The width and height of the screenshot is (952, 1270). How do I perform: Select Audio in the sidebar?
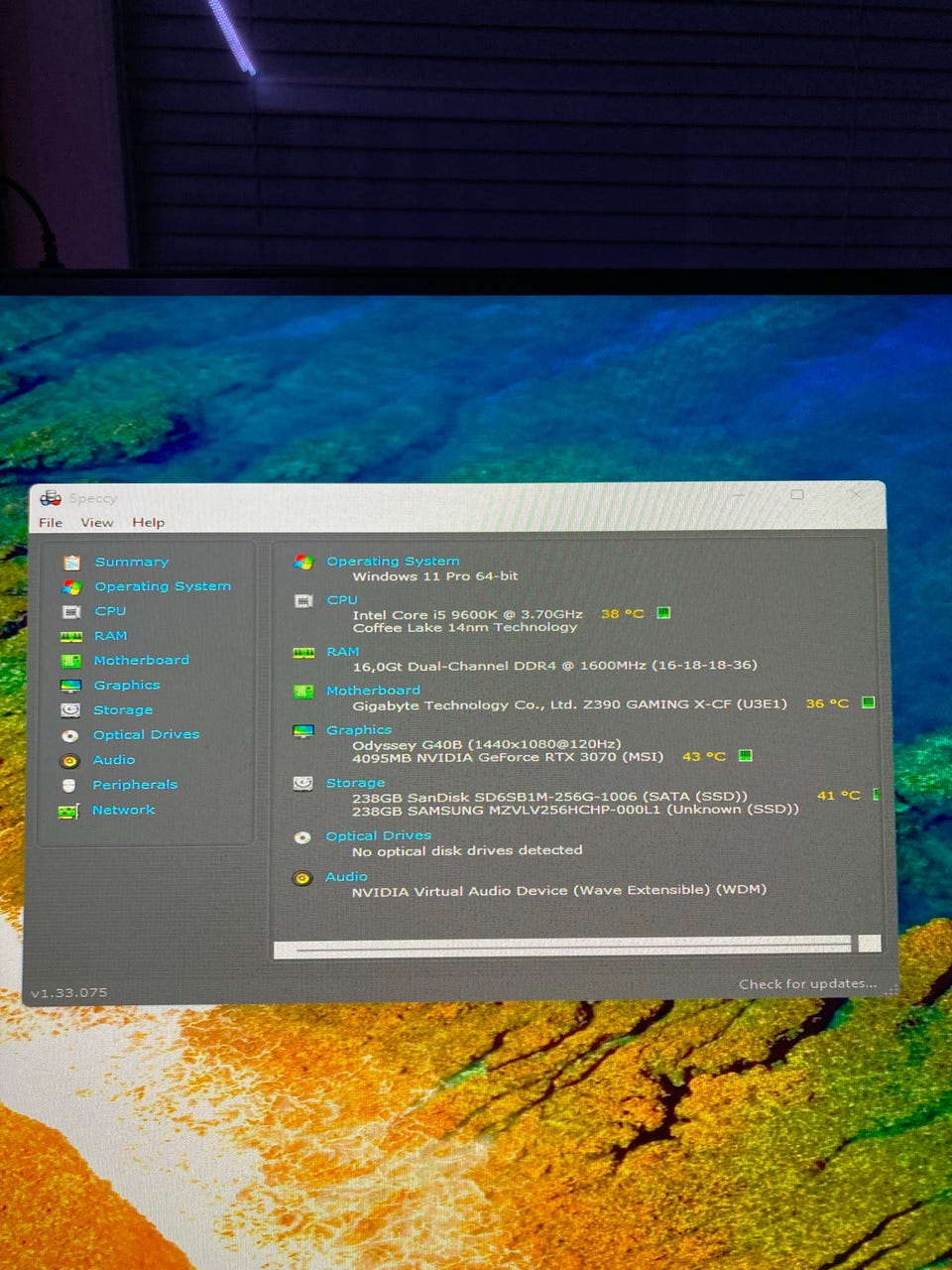point(114,760)
